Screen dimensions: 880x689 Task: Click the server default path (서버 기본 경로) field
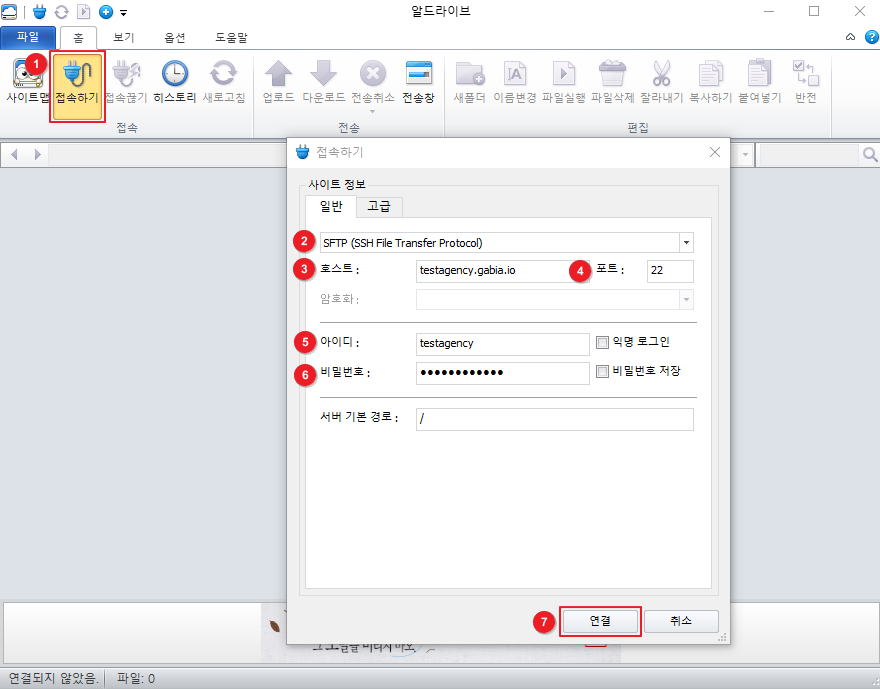point(554,419)
